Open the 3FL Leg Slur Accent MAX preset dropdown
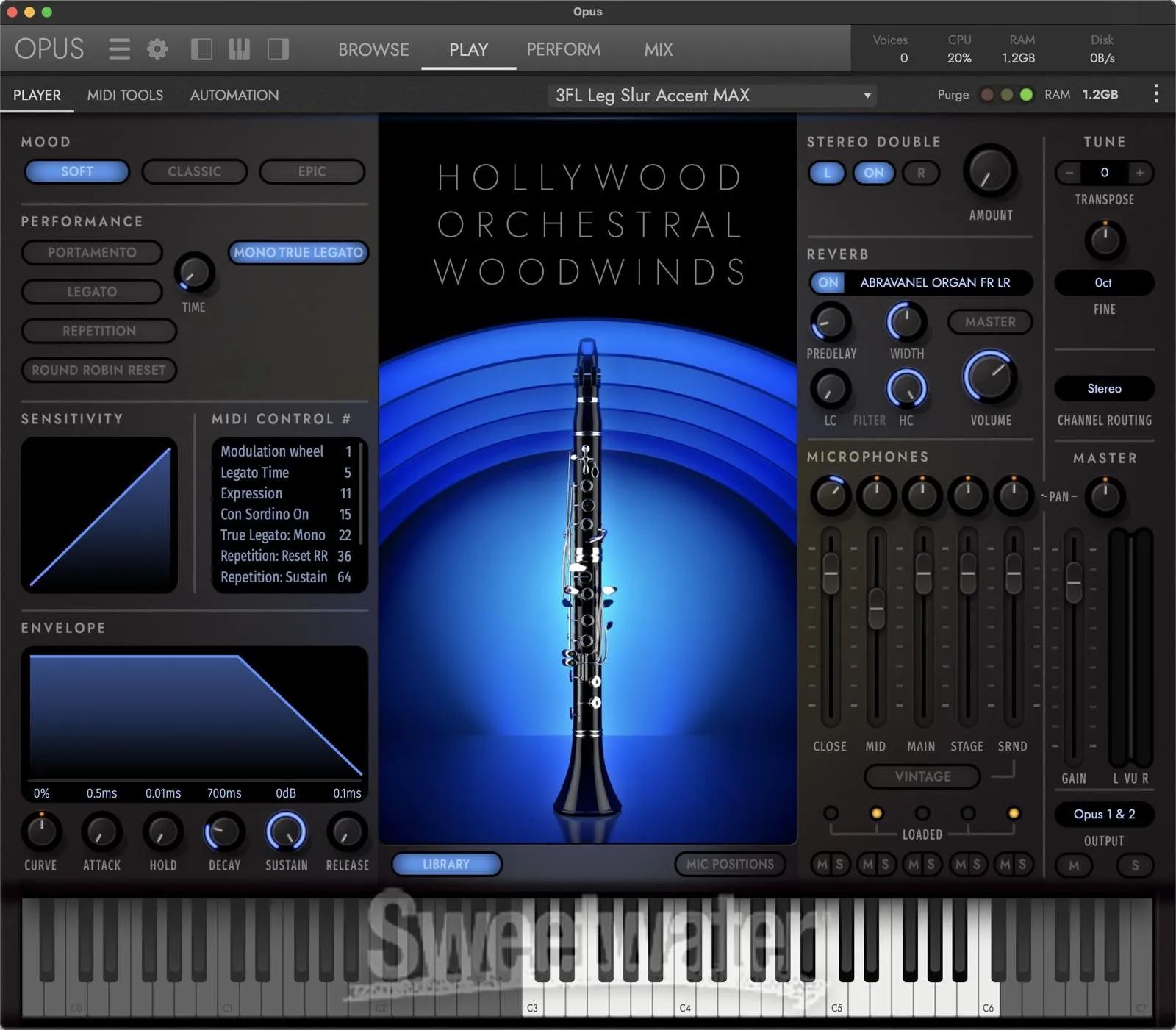This screenshot has height=1030, width=1176. pyautogui.click(x=711, y=95)
